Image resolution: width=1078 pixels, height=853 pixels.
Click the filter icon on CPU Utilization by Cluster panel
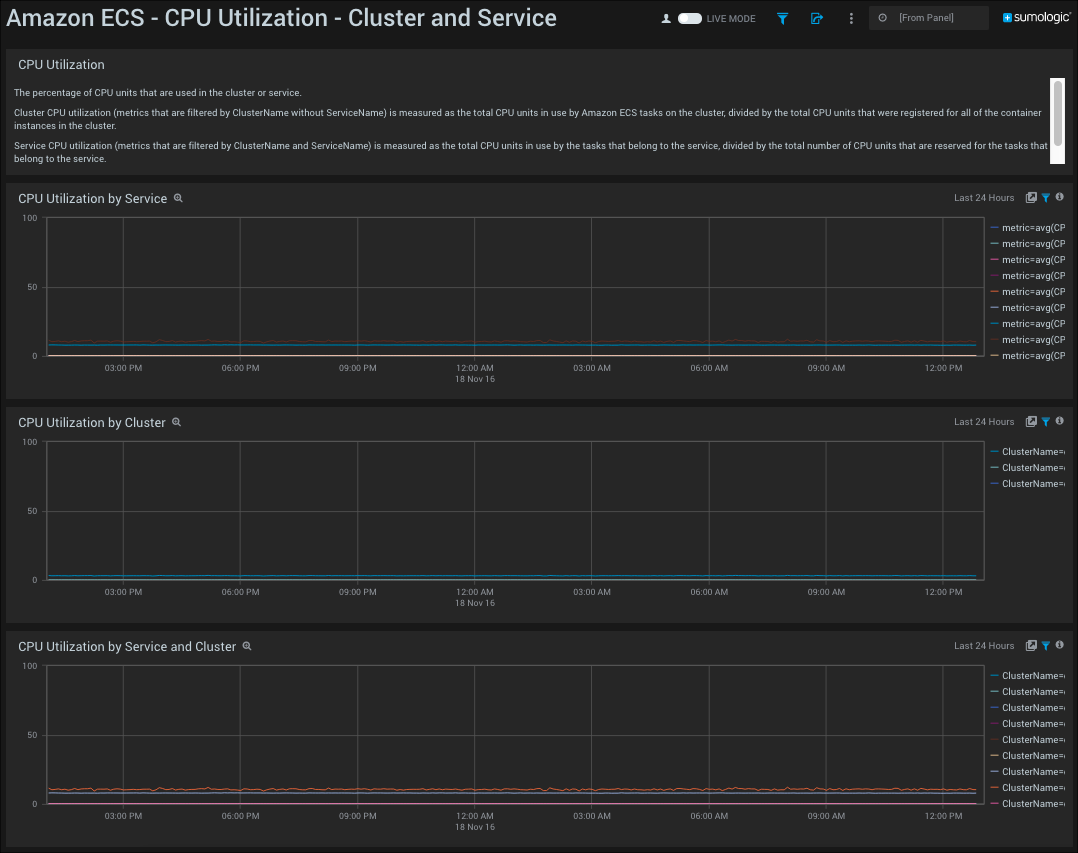pos(1046,421)
